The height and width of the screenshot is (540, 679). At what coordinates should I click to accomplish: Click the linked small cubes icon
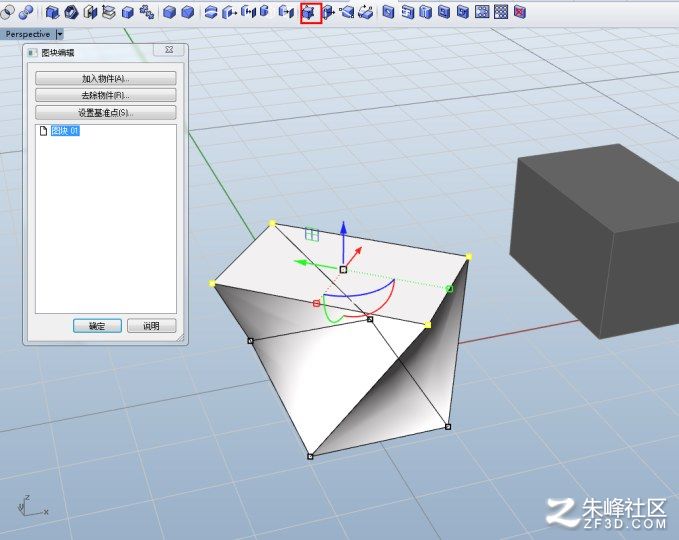(x=147, y=13)
